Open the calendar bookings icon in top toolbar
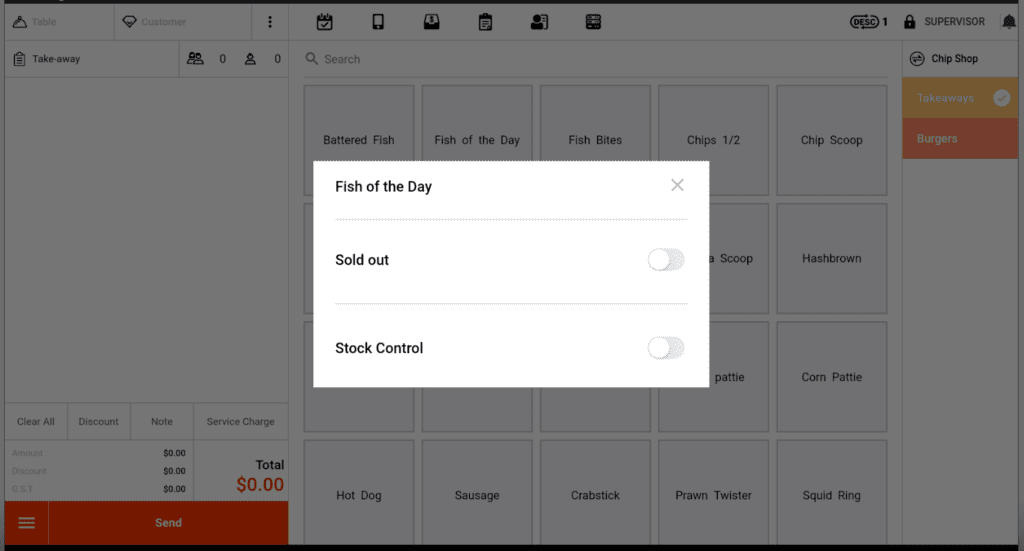Screen dimensions: 1024x551 pos(324,22)
